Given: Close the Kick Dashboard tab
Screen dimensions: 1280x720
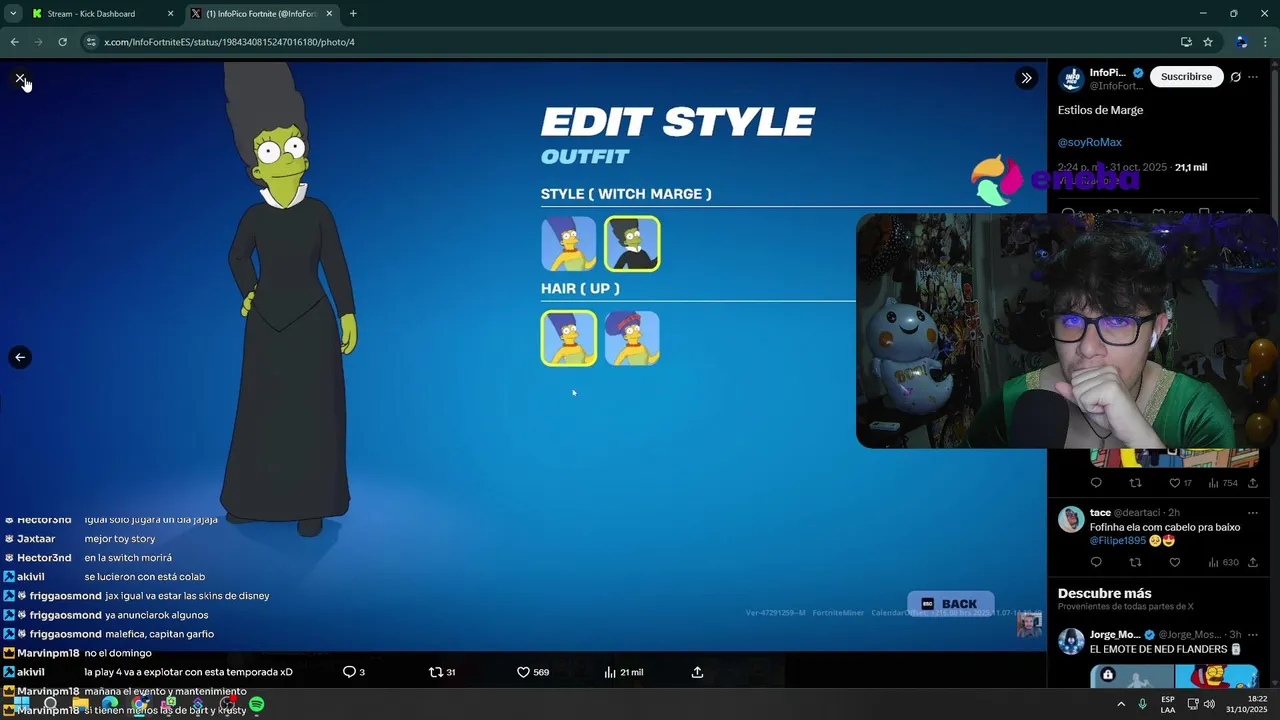Looking at the screenshot, I should point(170,13).
